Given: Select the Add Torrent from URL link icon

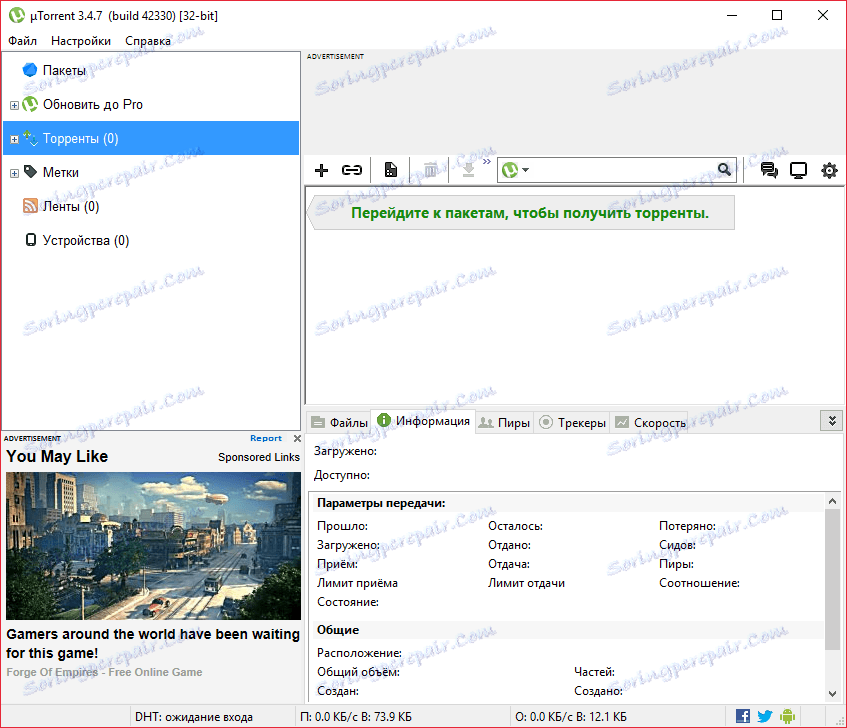Looking at the screenshot, I should [x=352, y=170].
